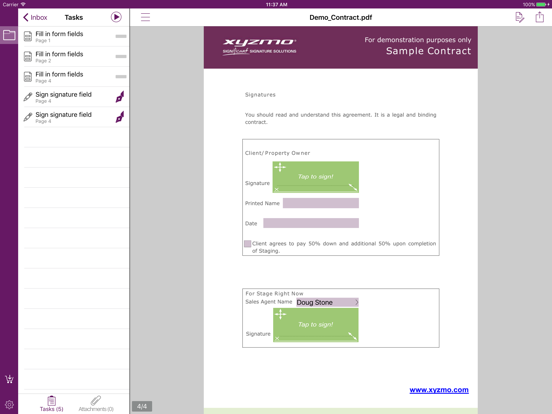
Task: Tap pencil icon beside first signature task
Action: [28, 97]
